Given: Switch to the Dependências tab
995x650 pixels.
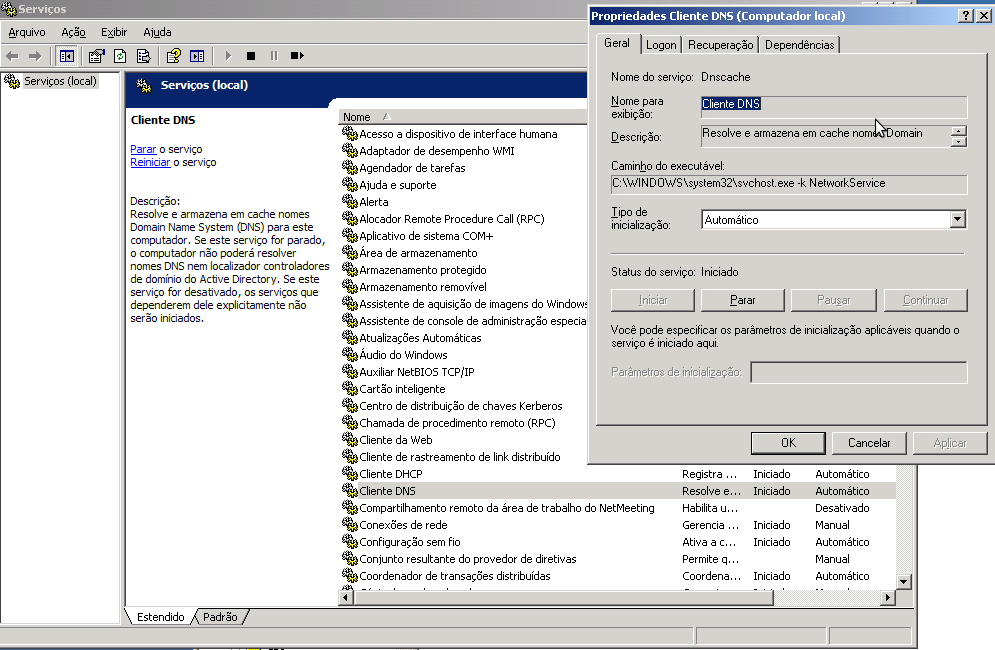Looking at the screenshot, I should pos(799,45).
